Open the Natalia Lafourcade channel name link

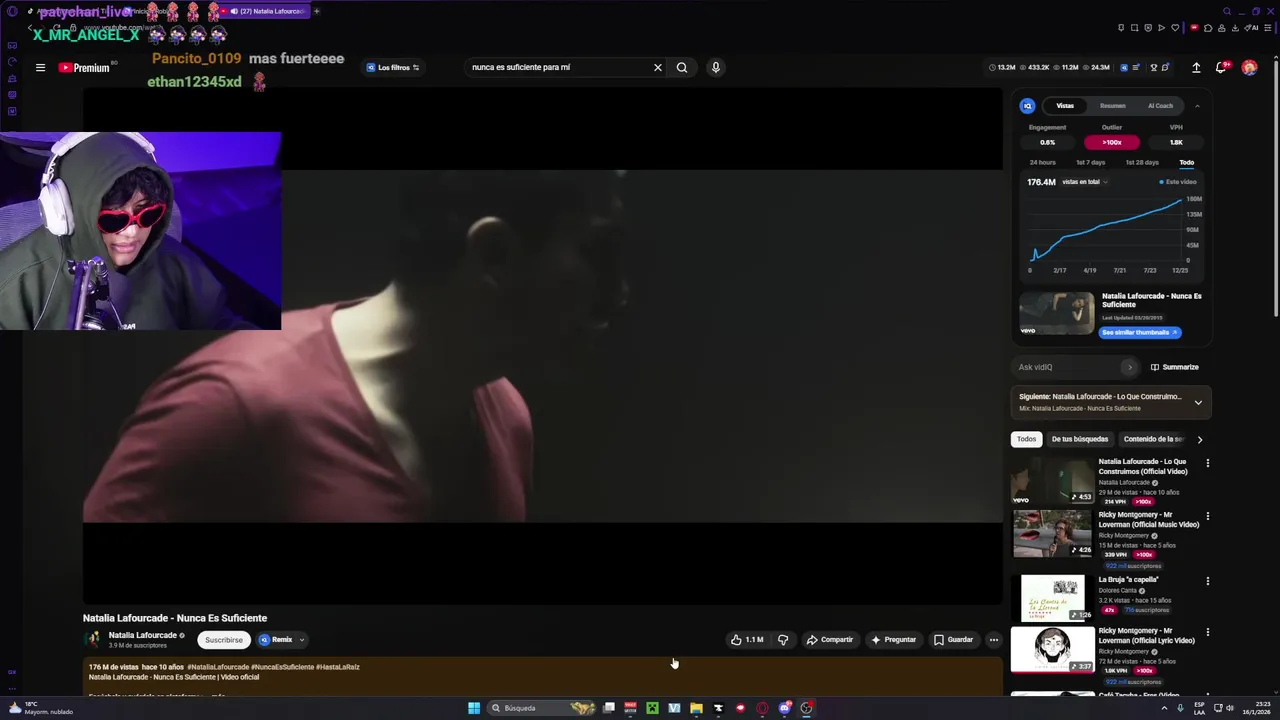click(143, 635)
